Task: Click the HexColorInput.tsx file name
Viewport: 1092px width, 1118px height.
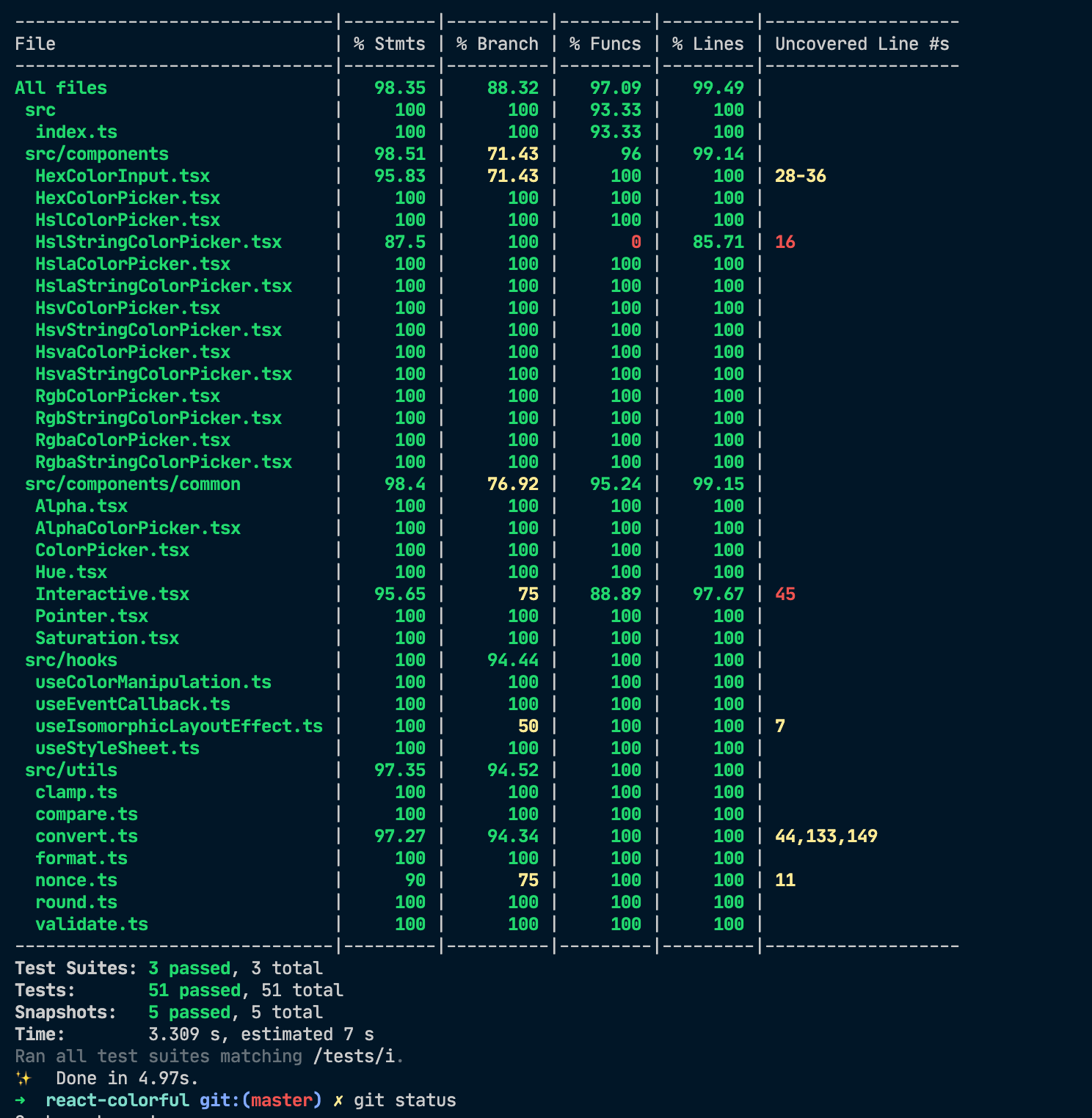Action: tap(123, 176)
